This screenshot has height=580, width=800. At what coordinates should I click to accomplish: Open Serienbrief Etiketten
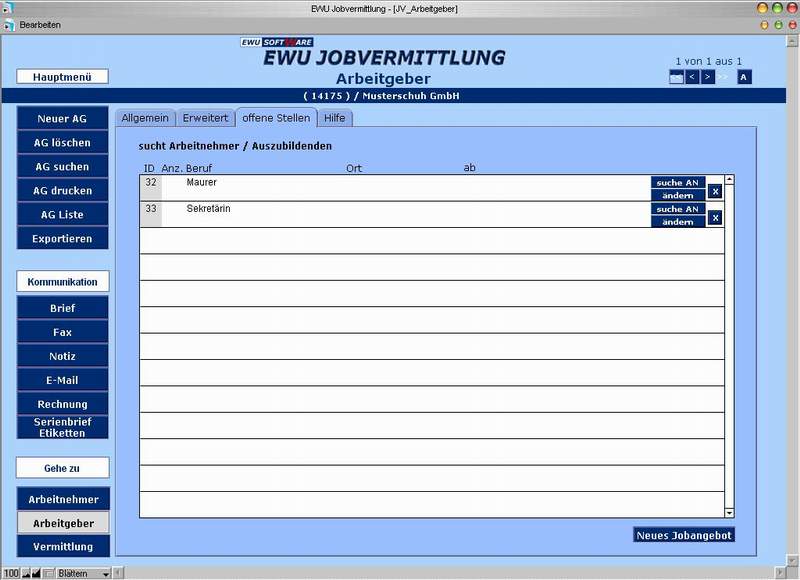[x=62, y=427]
